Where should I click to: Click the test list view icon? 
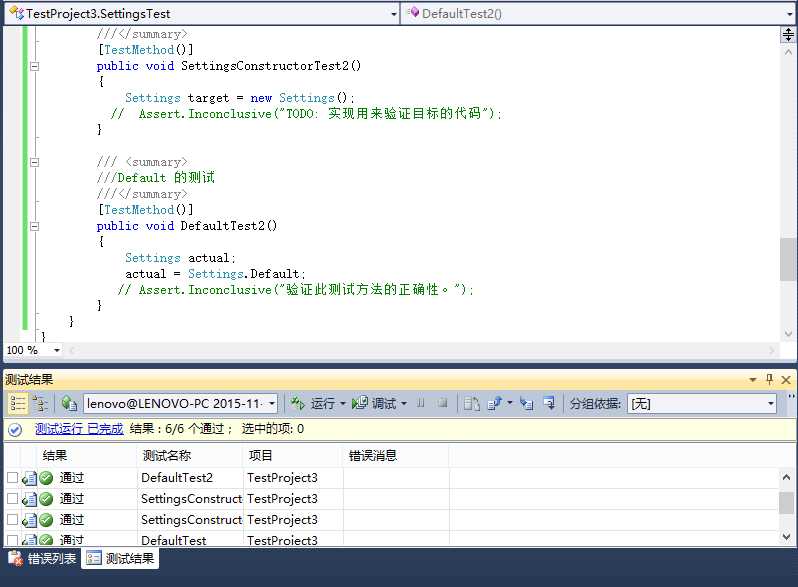(18, 404)
